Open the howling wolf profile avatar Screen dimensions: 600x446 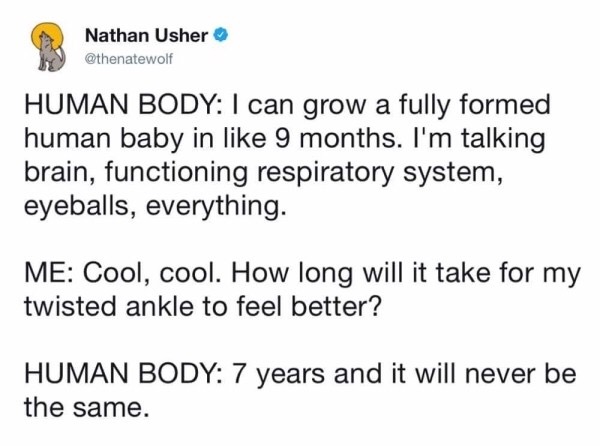point(48,47)
